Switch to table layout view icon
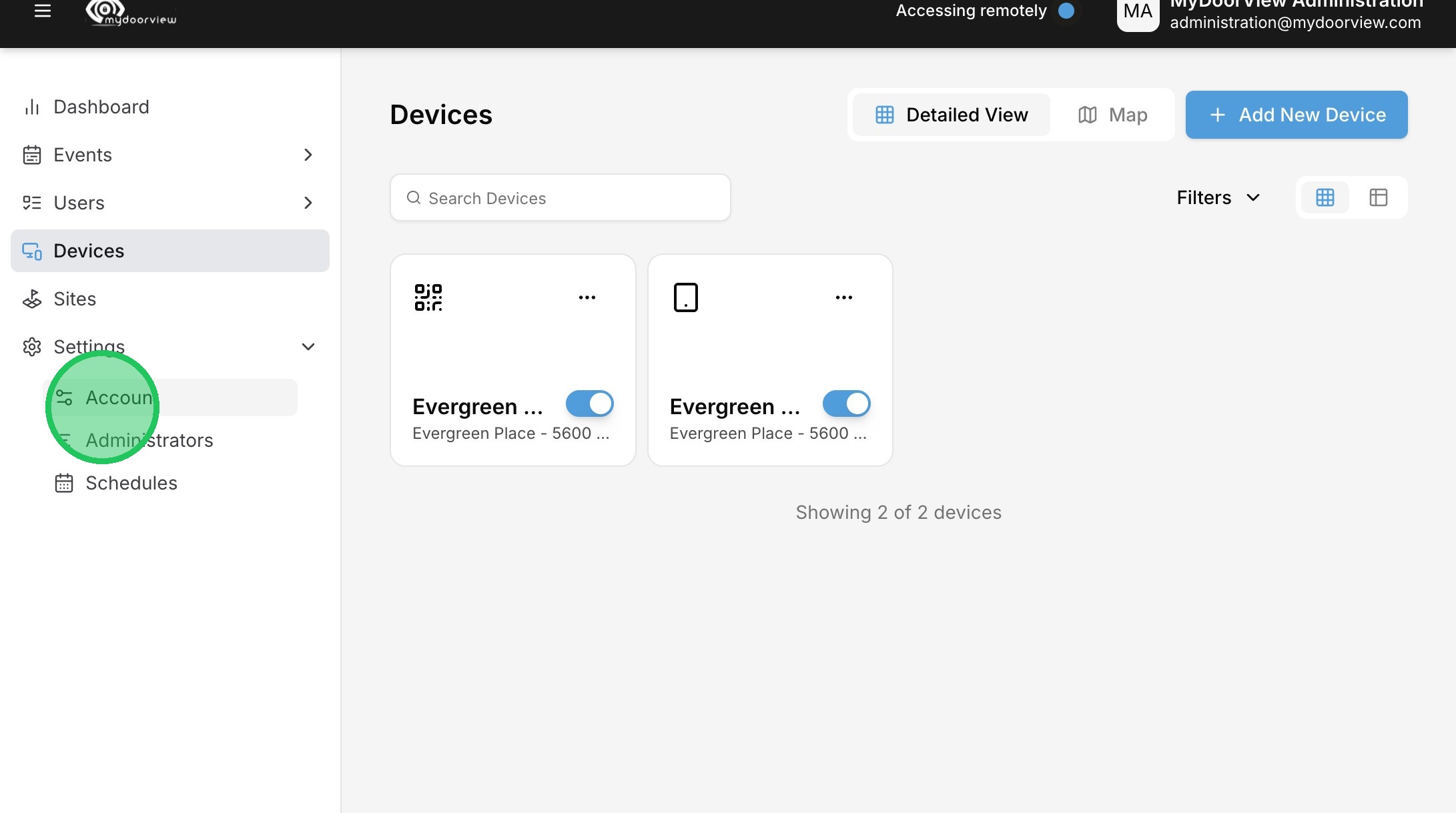 click(1378, 197)
